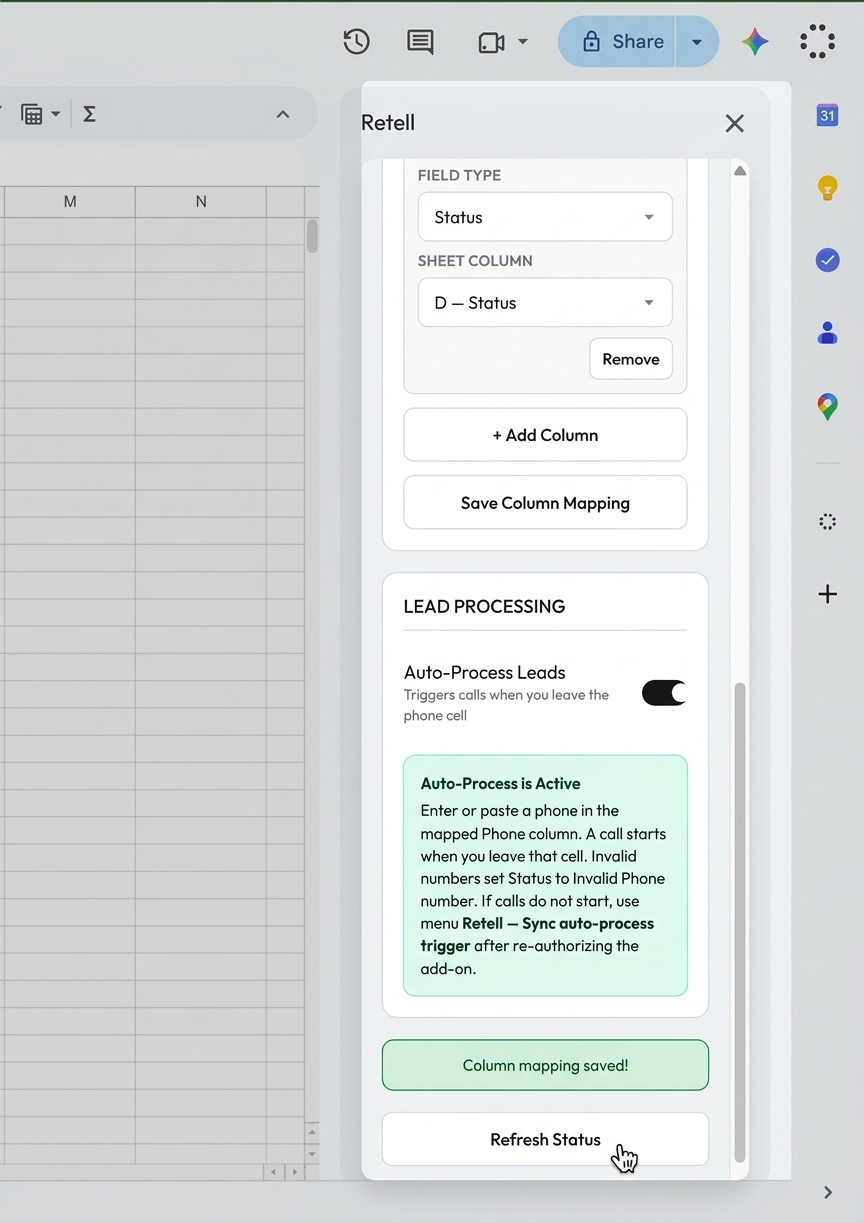The height and width of the screenshot is (1223, 864).
Task: Click the Remove button
Action: tap(631, 359)
